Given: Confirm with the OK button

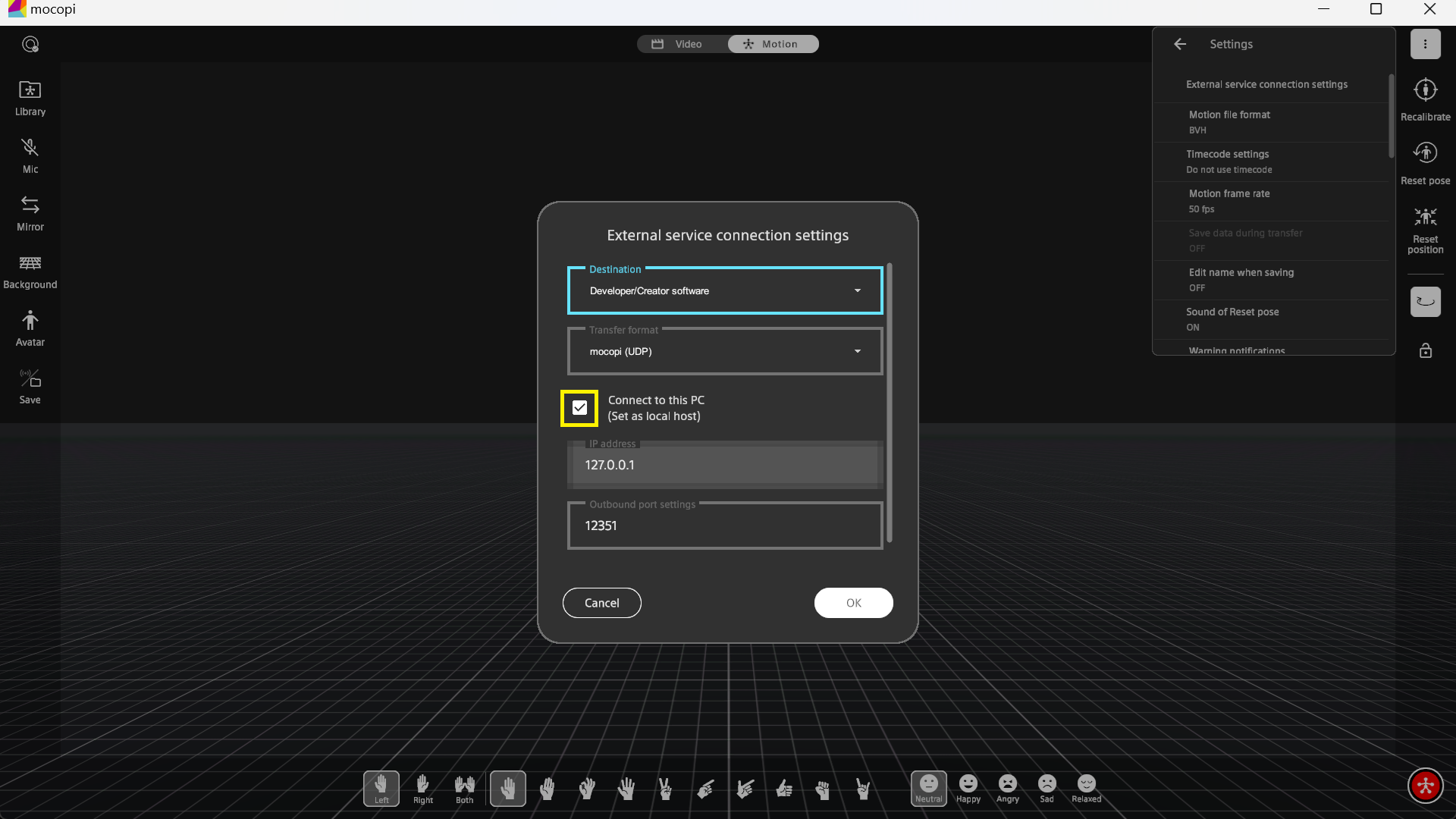Looking at the screenshot, I should pos(853,603).
